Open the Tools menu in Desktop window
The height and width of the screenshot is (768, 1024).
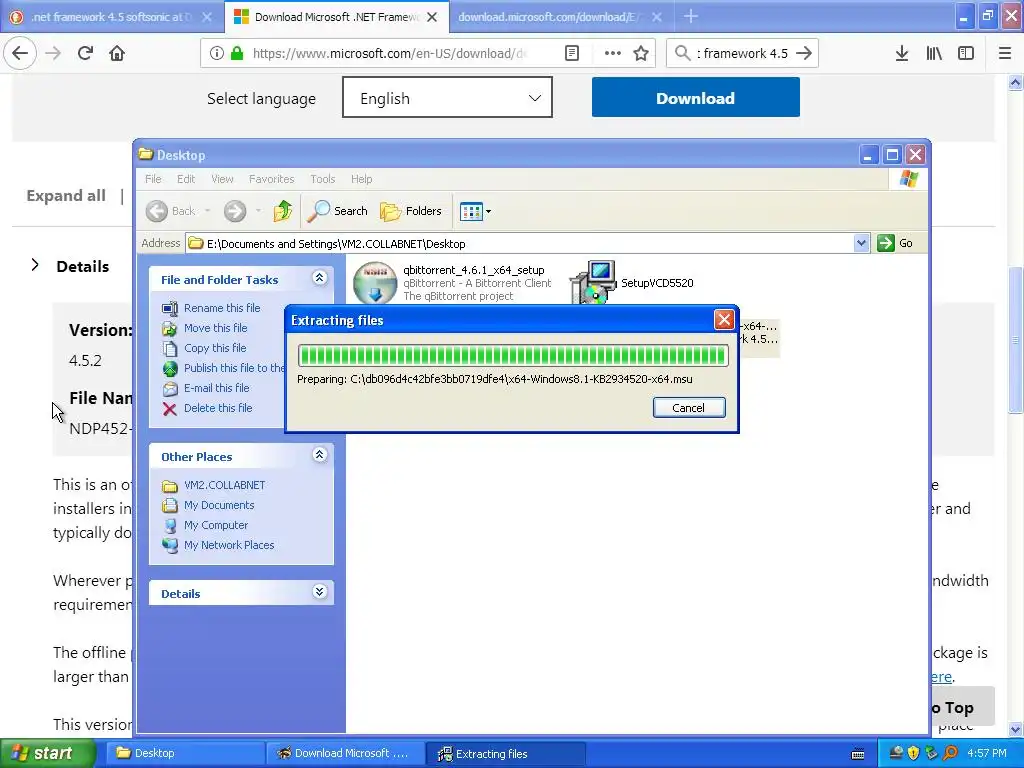[x=323, y=179]
